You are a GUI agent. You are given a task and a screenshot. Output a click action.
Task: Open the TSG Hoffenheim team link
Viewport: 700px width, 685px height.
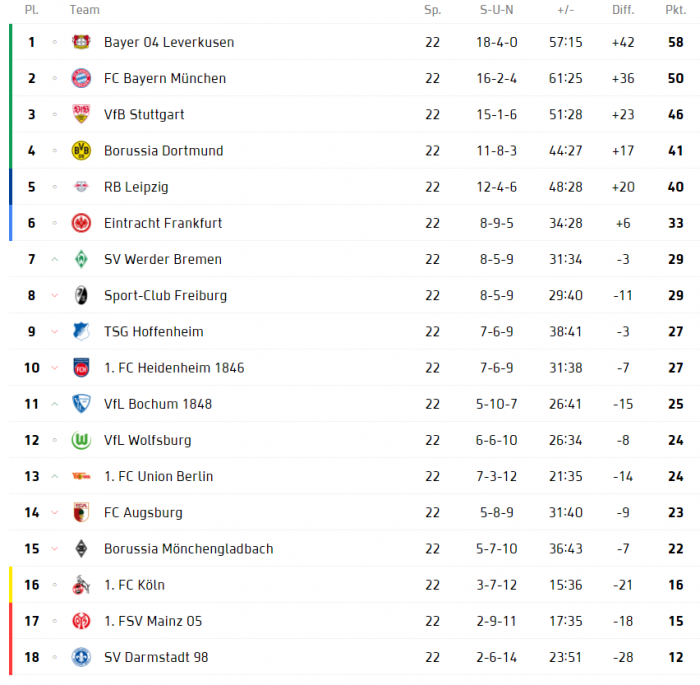[x=154, y=331]
